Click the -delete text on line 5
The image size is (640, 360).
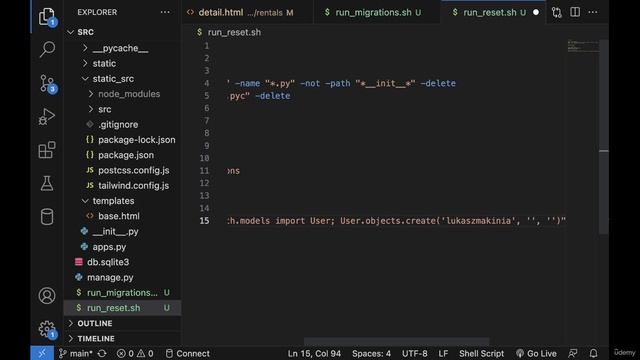point(272,96)
